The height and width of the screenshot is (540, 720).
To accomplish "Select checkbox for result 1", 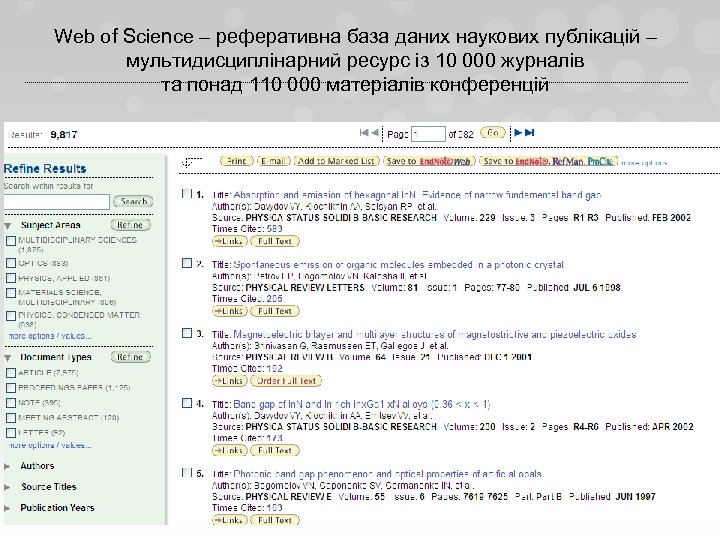I will tap(187, 193).
